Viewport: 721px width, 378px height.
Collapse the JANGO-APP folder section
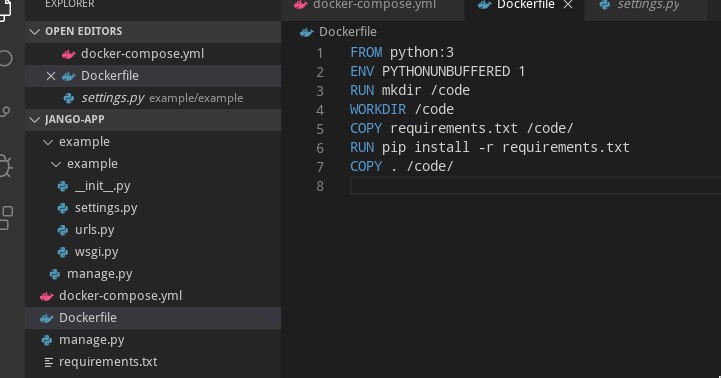[x=34, y=120]
